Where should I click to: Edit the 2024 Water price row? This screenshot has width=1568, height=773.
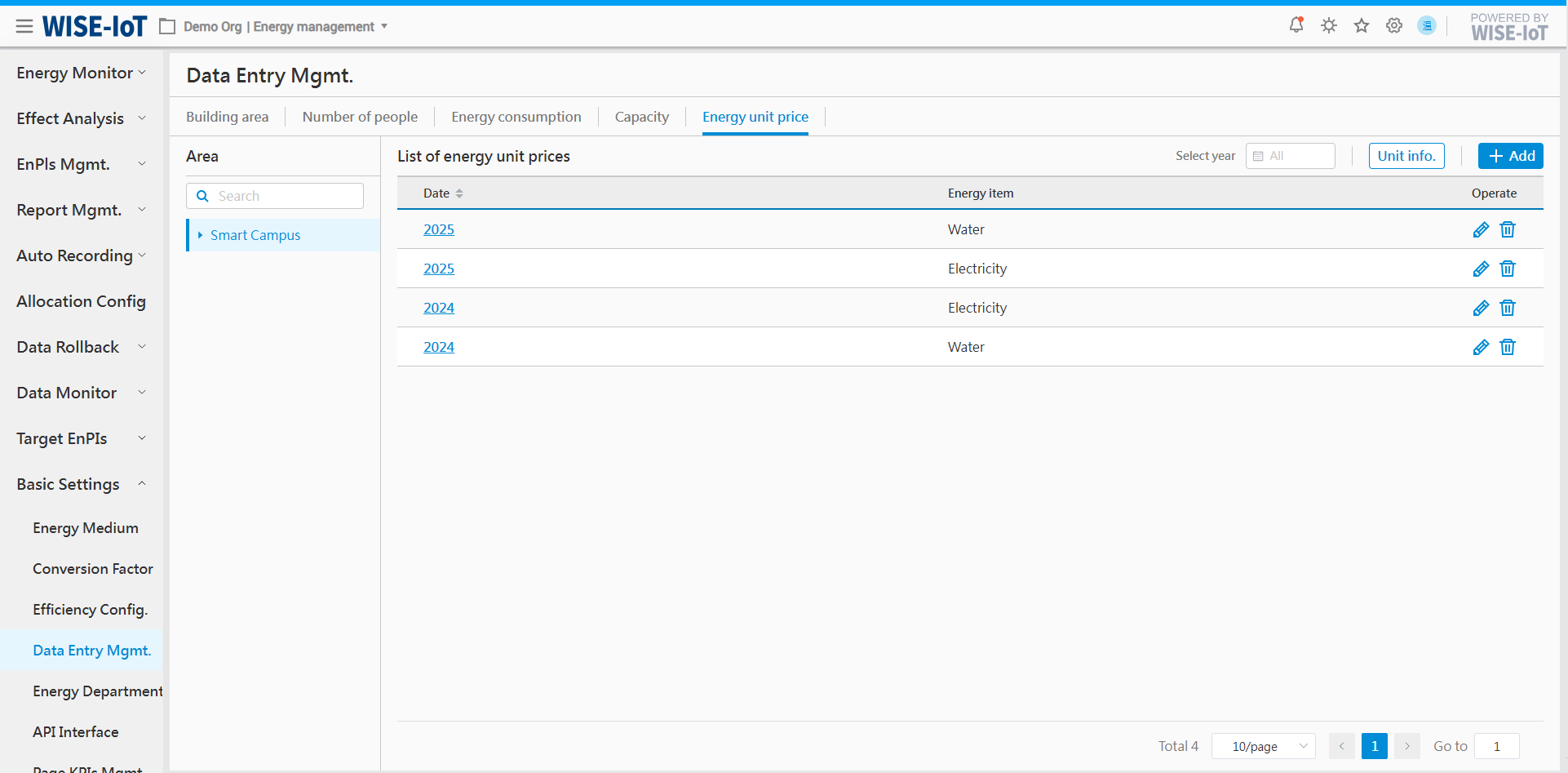1481,347
